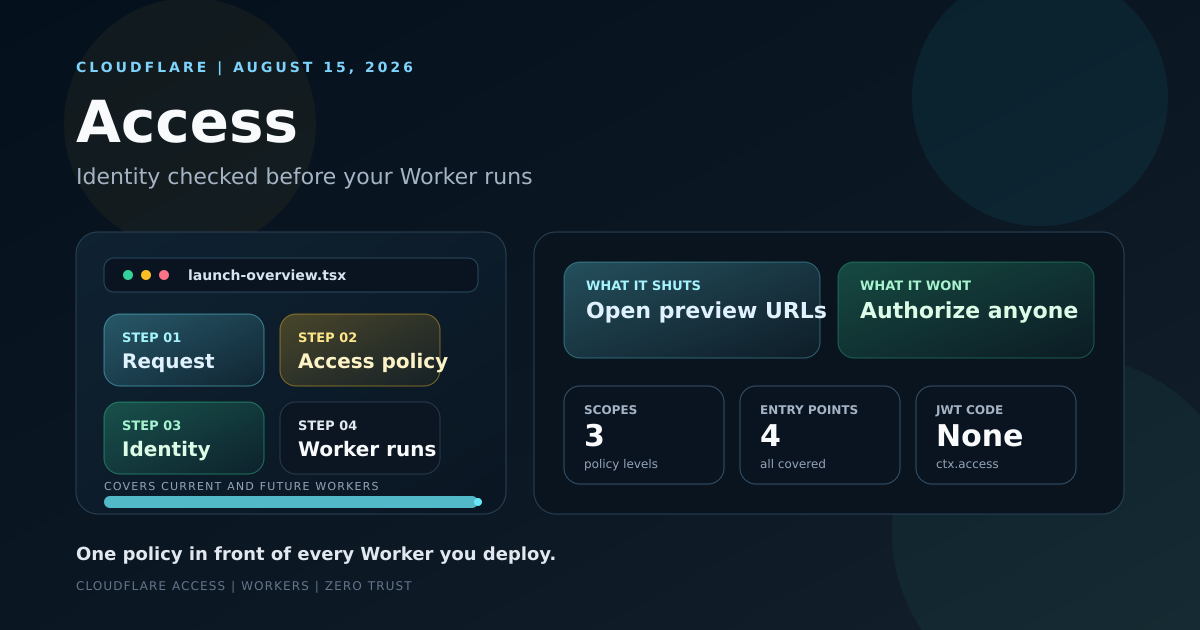Click the footer Cloudflare Access | Workers | Zero Trust
Image resolution: width=1200 pixels, height=630 pixels.
pos(244,586)
